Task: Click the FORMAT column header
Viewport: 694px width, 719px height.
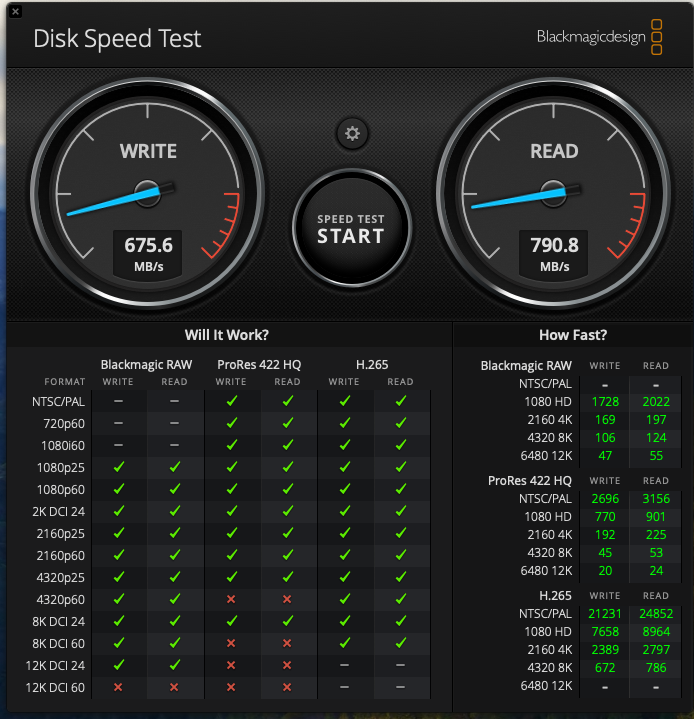Action: 65,382
